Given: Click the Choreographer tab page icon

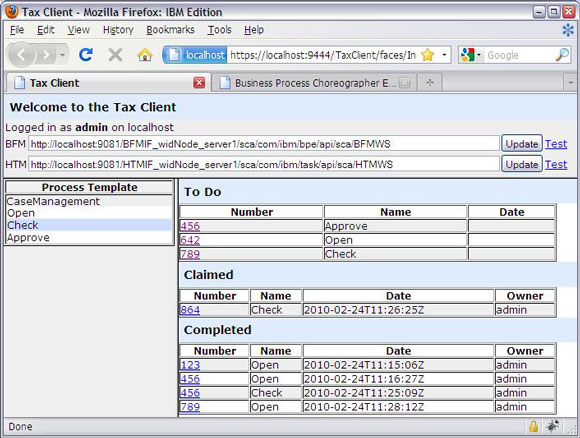Looking at the screenshot, I should (225, 82).
